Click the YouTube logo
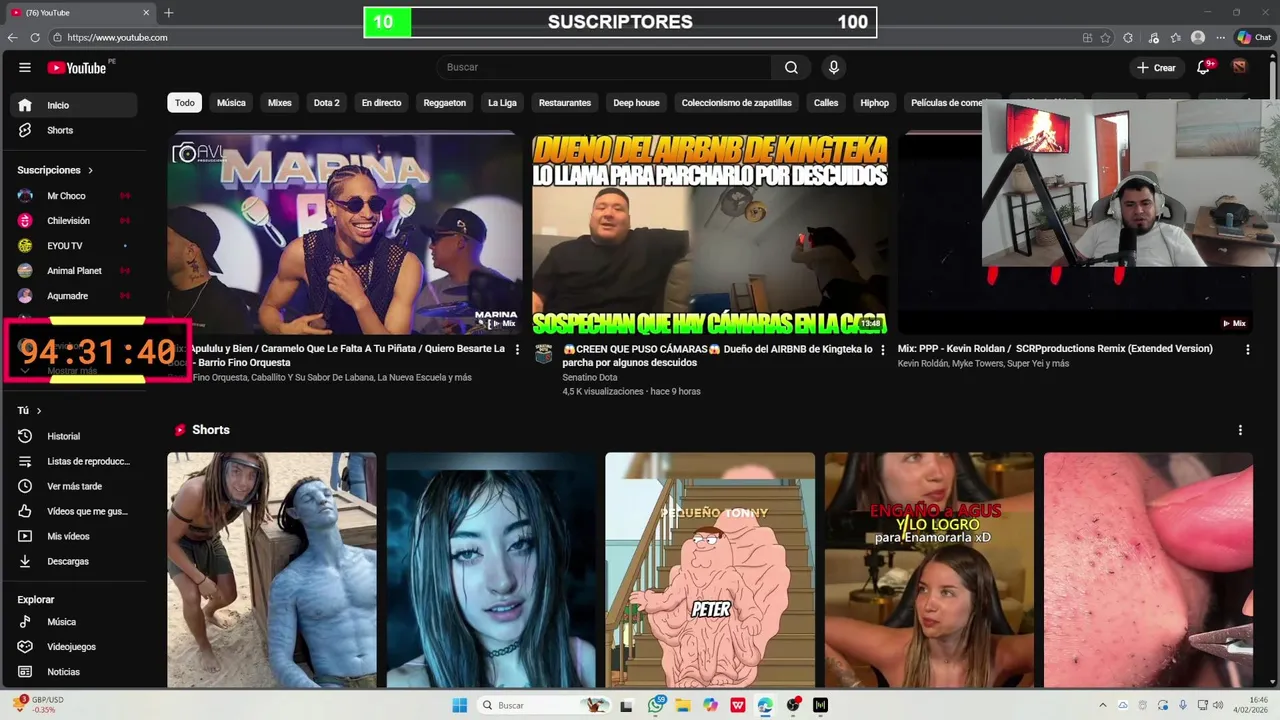The image size is (1280, 720). click(x=77, y=67)
